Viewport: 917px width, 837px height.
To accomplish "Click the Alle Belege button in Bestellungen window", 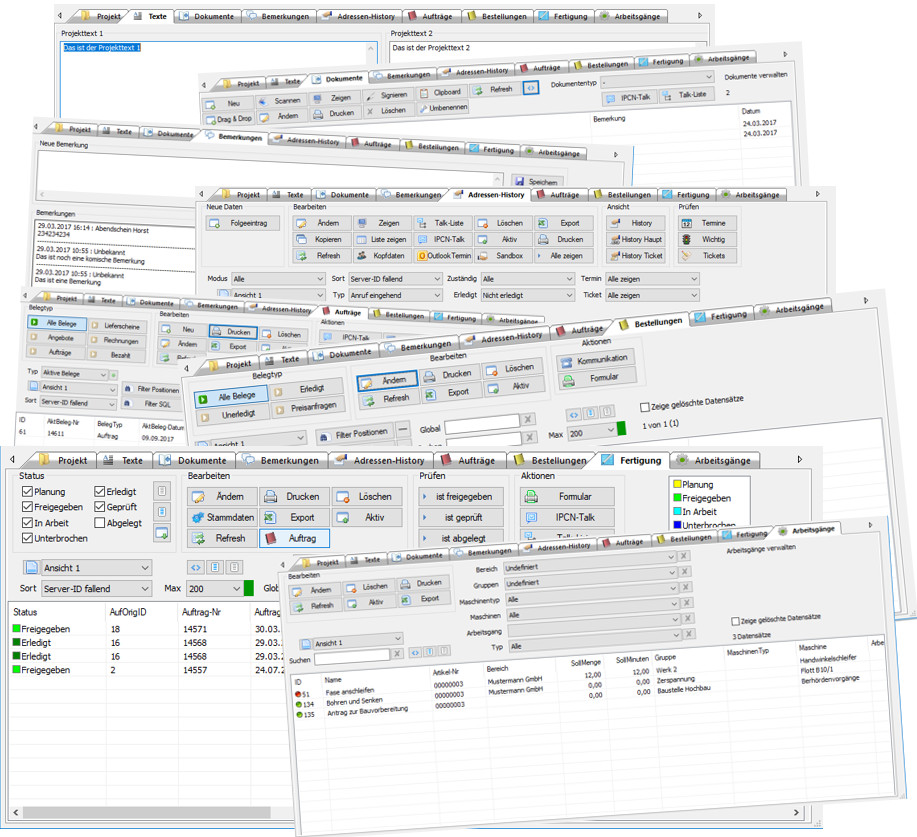I will (x=230, y=398).
